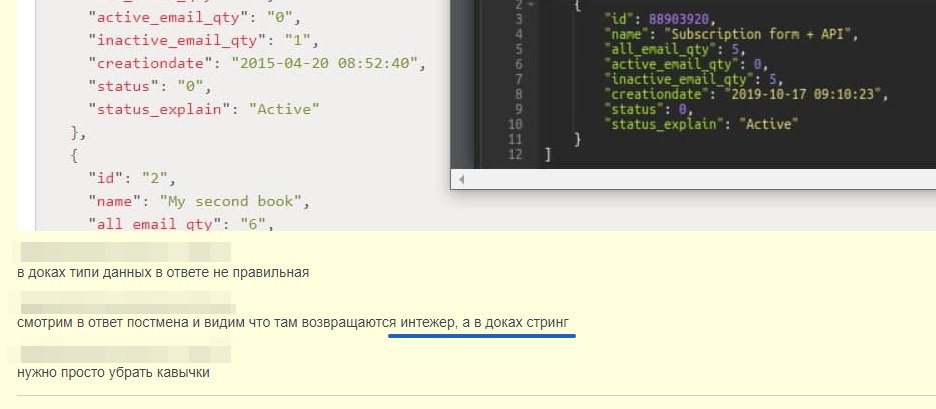Open the blurred sender name above "в доках типи данных"

125,252
